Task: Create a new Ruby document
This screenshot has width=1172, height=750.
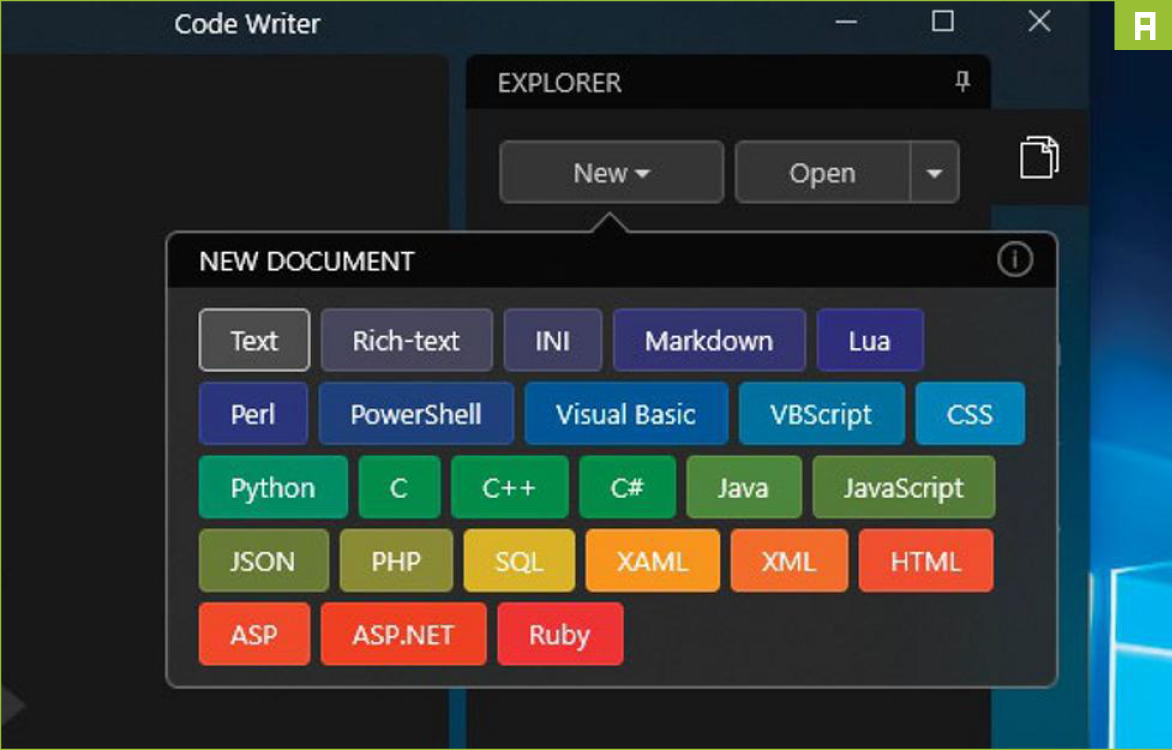Action: pyautogui.click(x=560, y=633)
